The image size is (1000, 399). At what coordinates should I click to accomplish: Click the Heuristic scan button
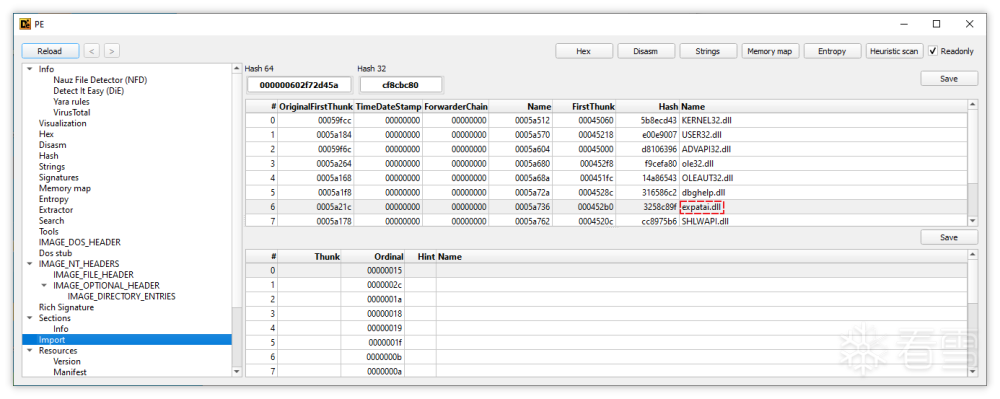tap(893, 51)
